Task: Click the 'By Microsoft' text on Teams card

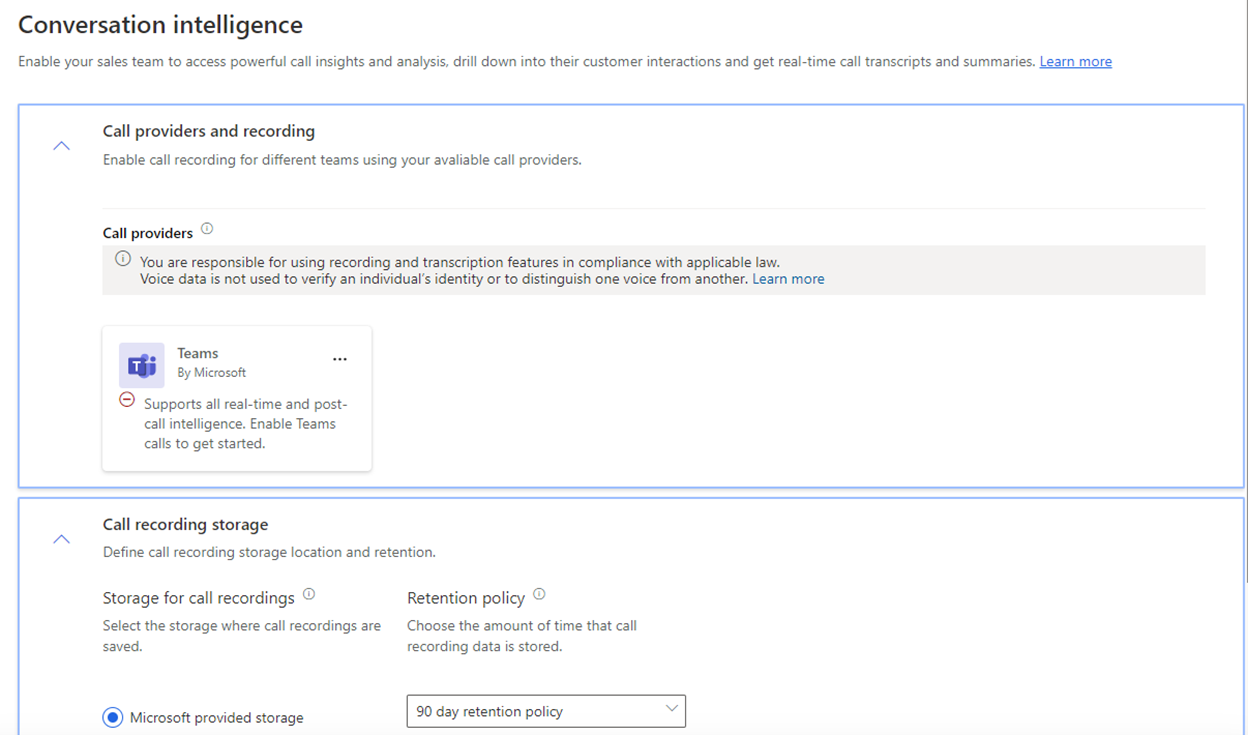Action: (x=212, y=372)
